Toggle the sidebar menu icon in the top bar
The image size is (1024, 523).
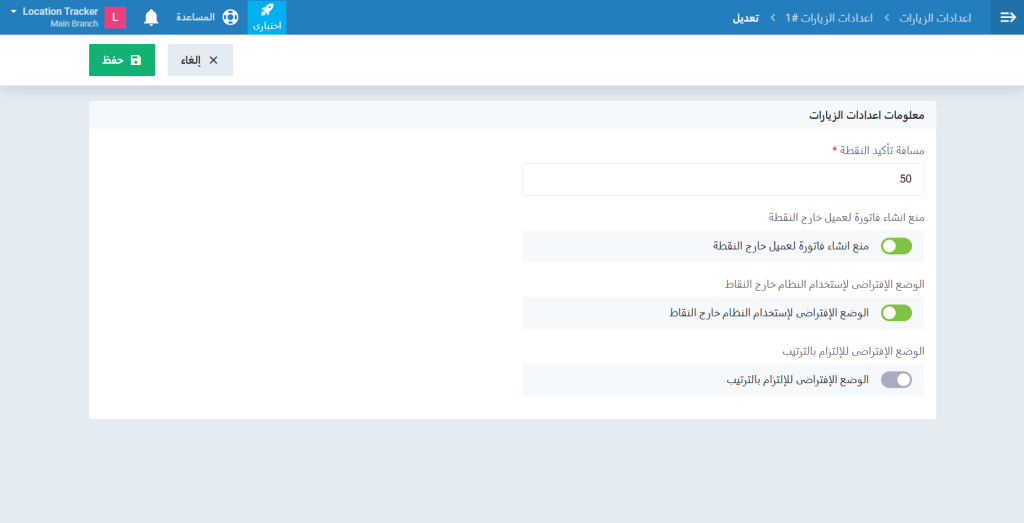tap(1007, 17)
